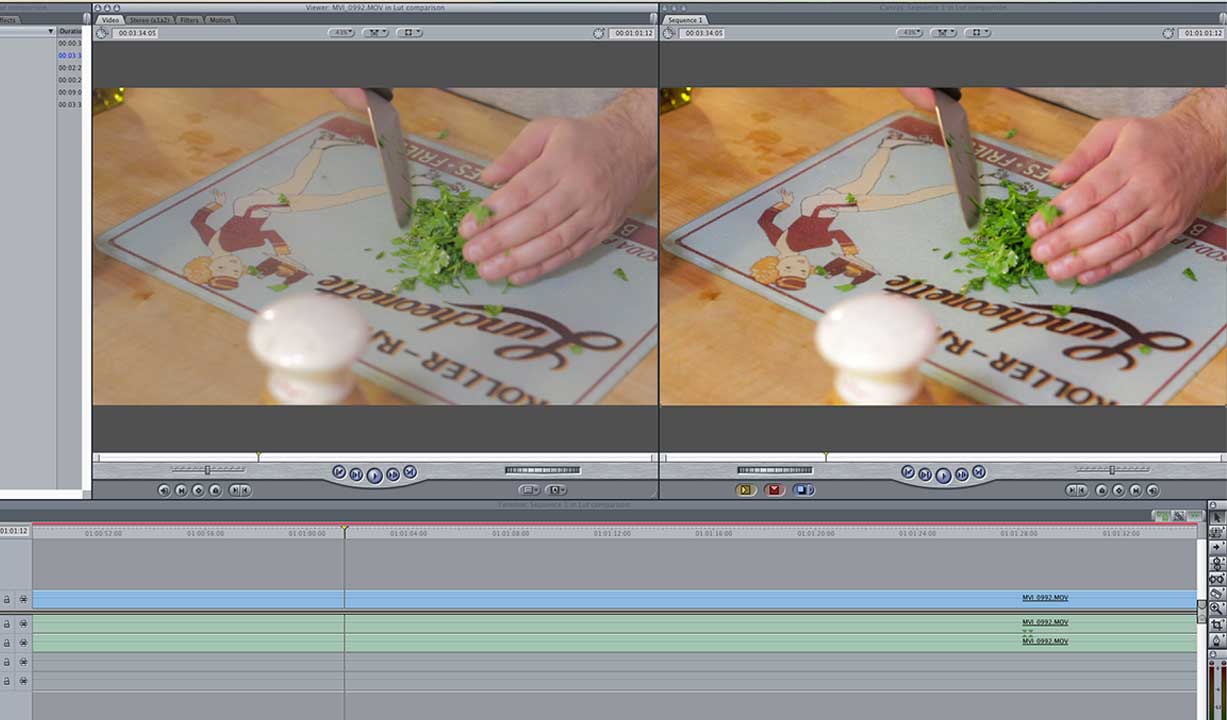Click yellow Insert edit button in Canvas
Viewport: 1227px width, 720px height.
pos(746,490)
